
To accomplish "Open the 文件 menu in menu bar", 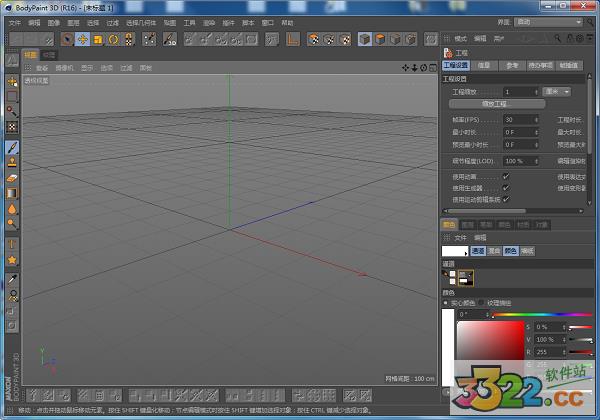I will pos(14,22).
